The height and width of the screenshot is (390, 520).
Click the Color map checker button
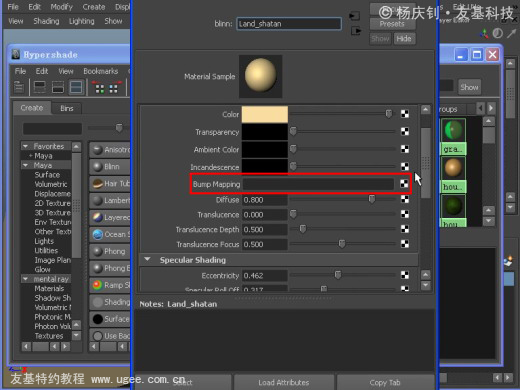[x=405, y=114]
